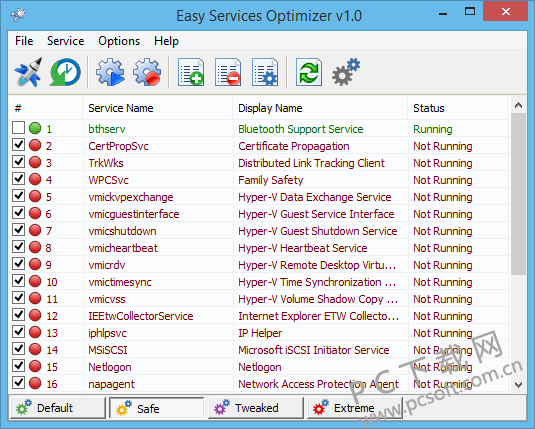535x429 pixels.
Task: Uncheck the vmicshutdown checkbox
Action: [x=18, y=230]
